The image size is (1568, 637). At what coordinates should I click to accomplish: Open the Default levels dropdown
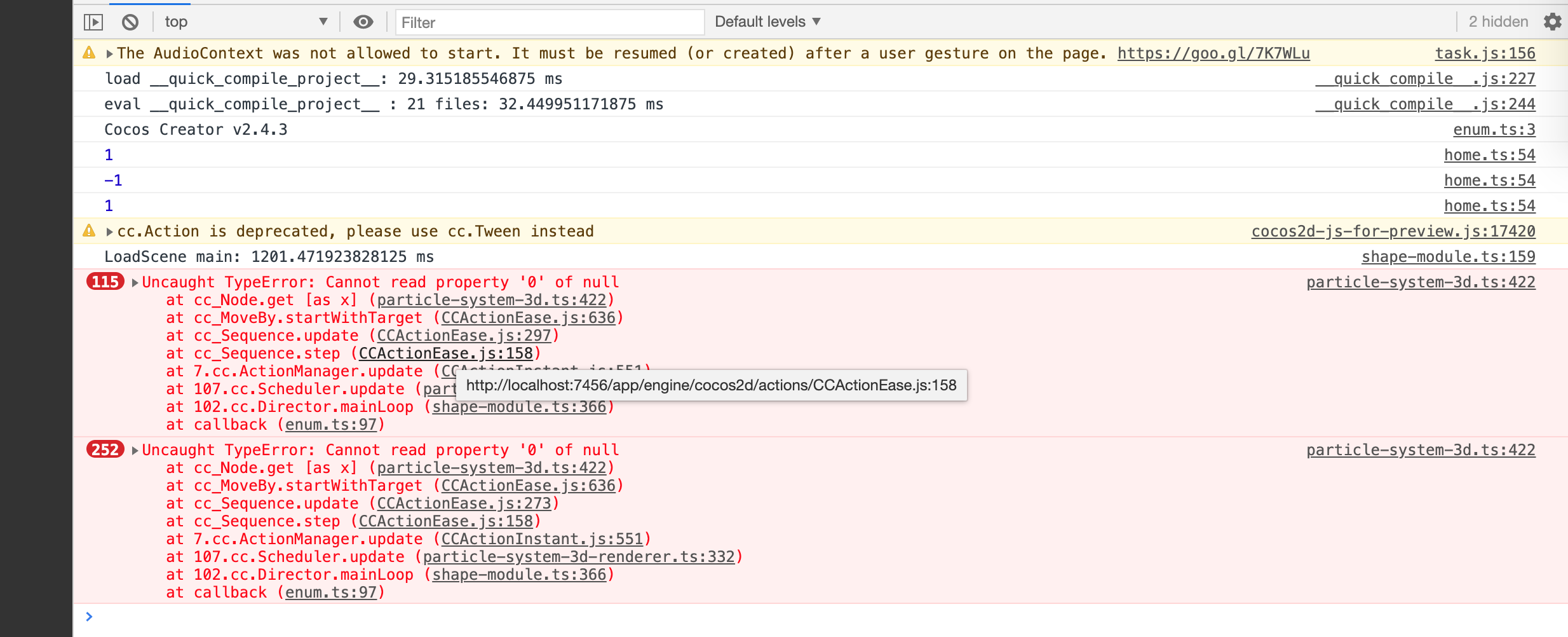point(767,22)
